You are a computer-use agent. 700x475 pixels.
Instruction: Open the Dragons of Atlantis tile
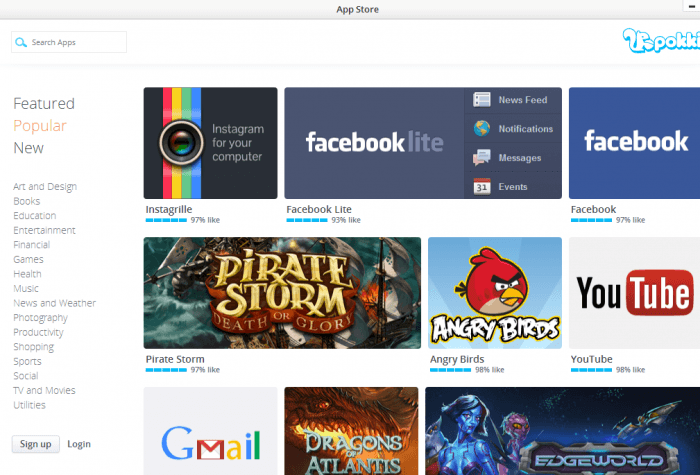pos(351,431)
